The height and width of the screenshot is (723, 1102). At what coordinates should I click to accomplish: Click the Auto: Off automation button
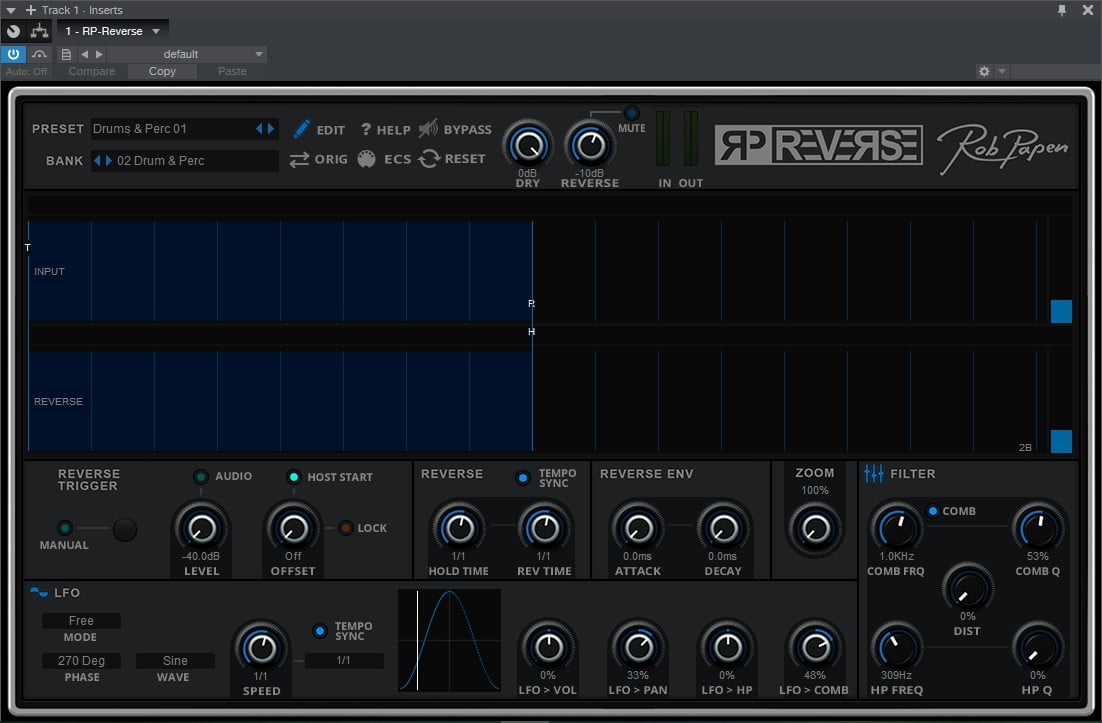27,71
